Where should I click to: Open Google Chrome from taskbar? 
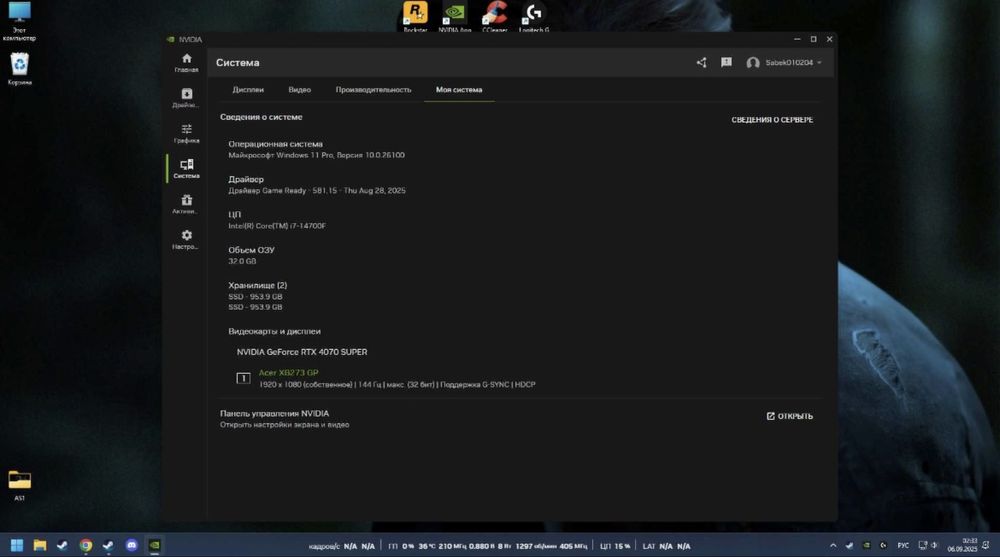[85, 546]
